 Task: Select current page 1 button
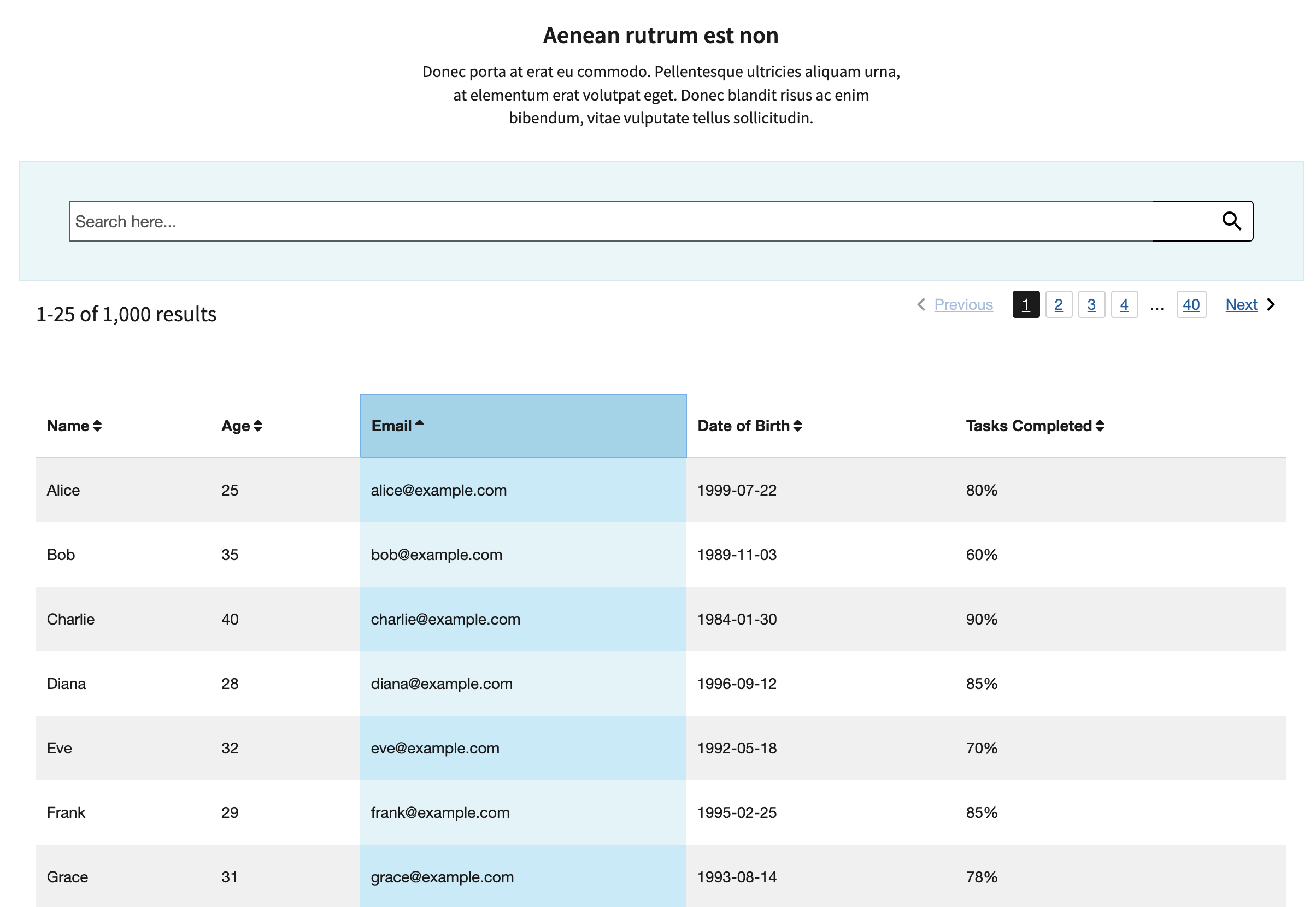pyautogui.click(x=1025, y=304)
